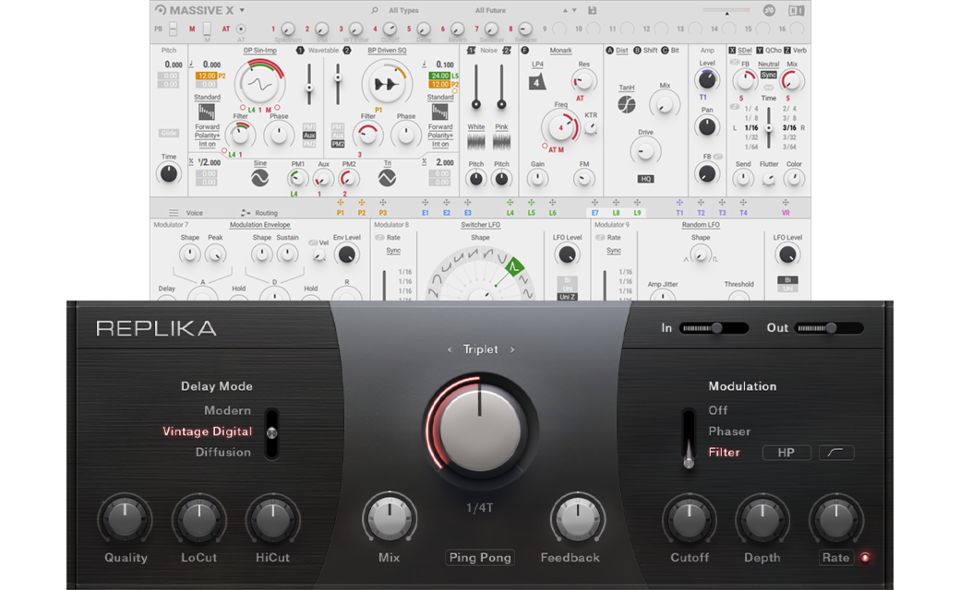Toggle the Rate sync LED indicator
The width and height of the screenshot is (960, 590).
click(x=864, y=558)
